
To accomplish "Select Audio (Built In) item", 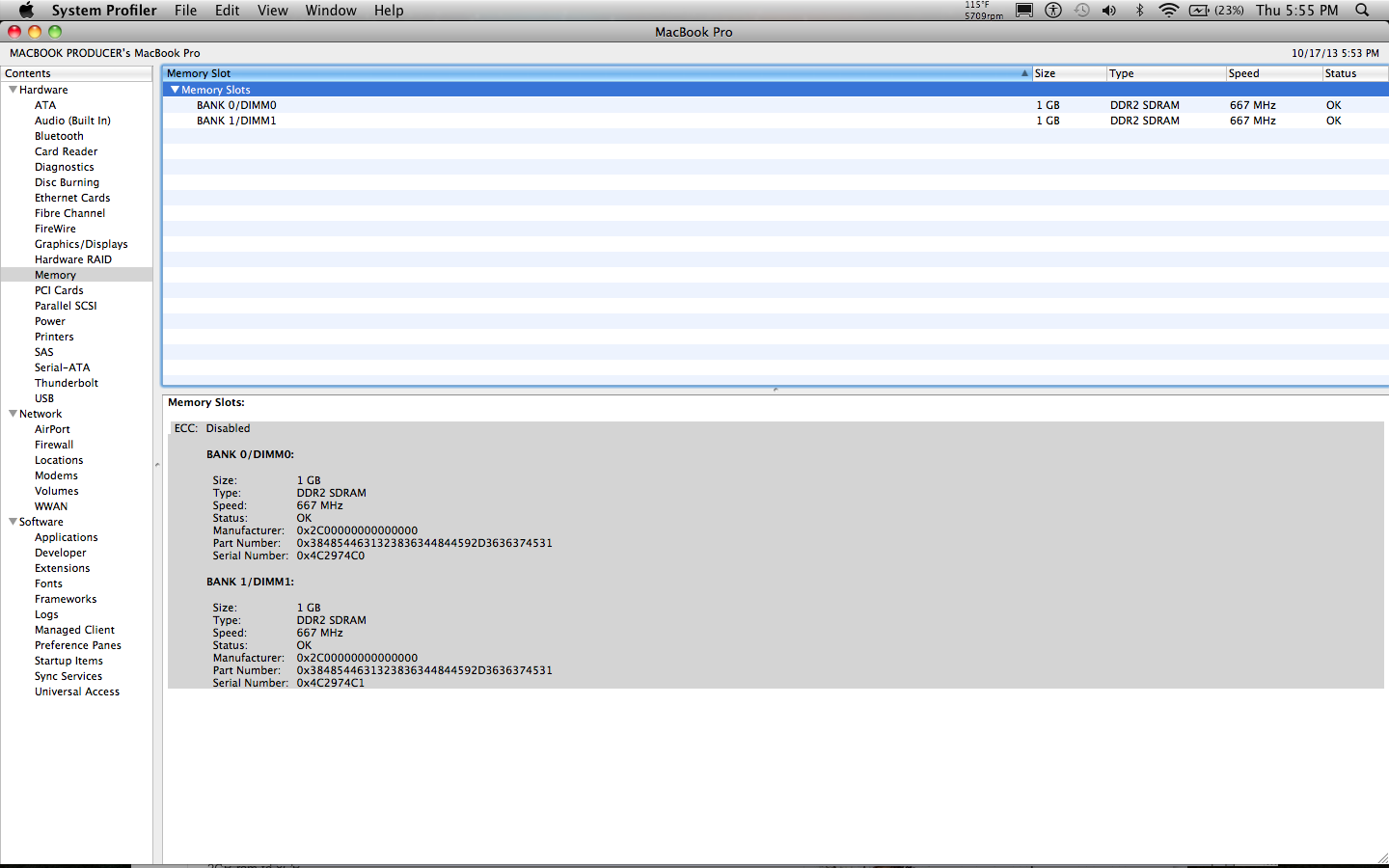I will (x=72, y=121).
